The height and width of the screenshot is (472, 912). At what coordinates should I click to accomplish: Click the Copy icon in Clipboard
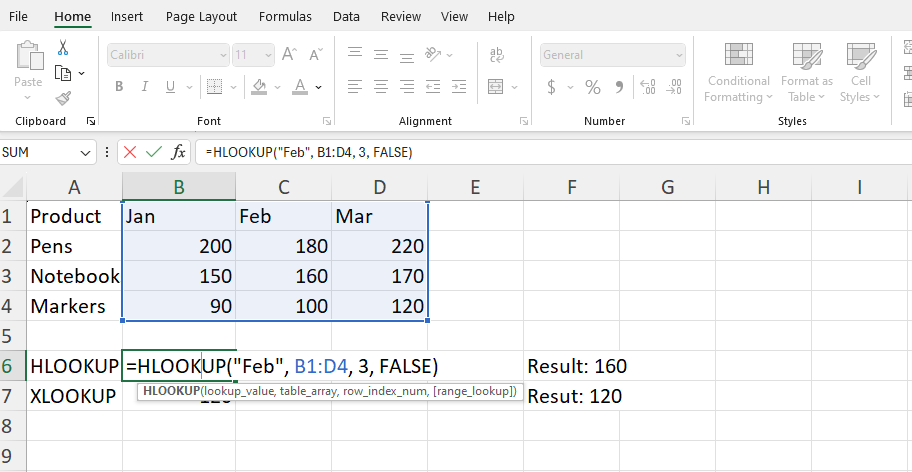click(63, 73)
